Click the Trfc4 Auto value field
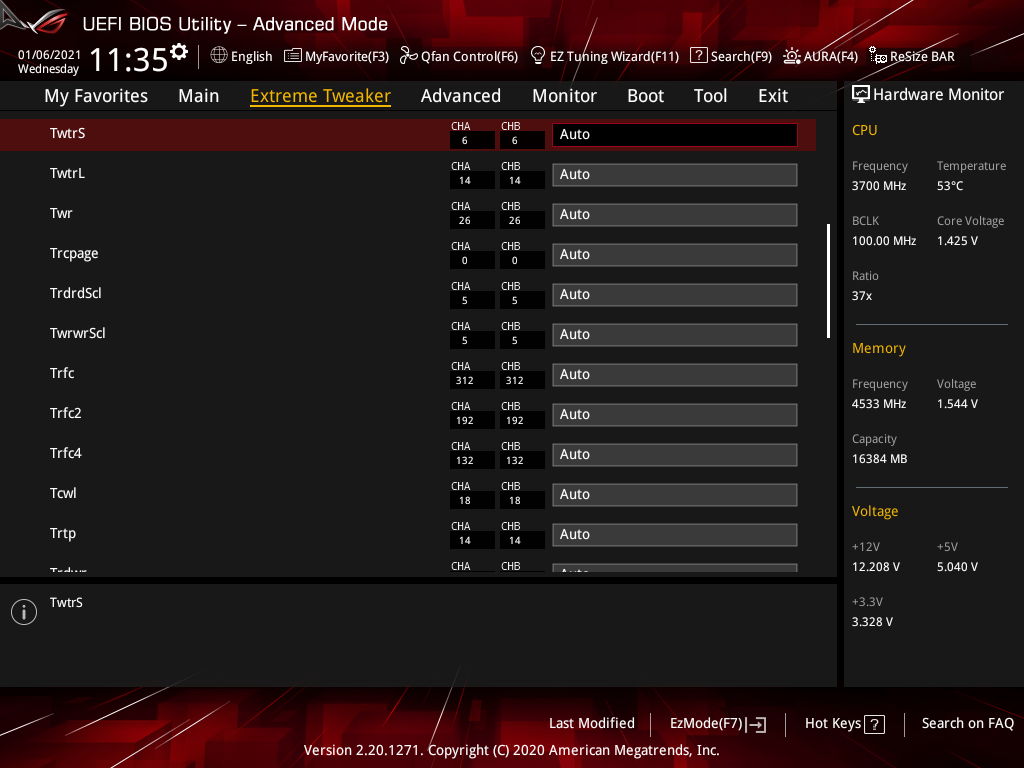 675,455
